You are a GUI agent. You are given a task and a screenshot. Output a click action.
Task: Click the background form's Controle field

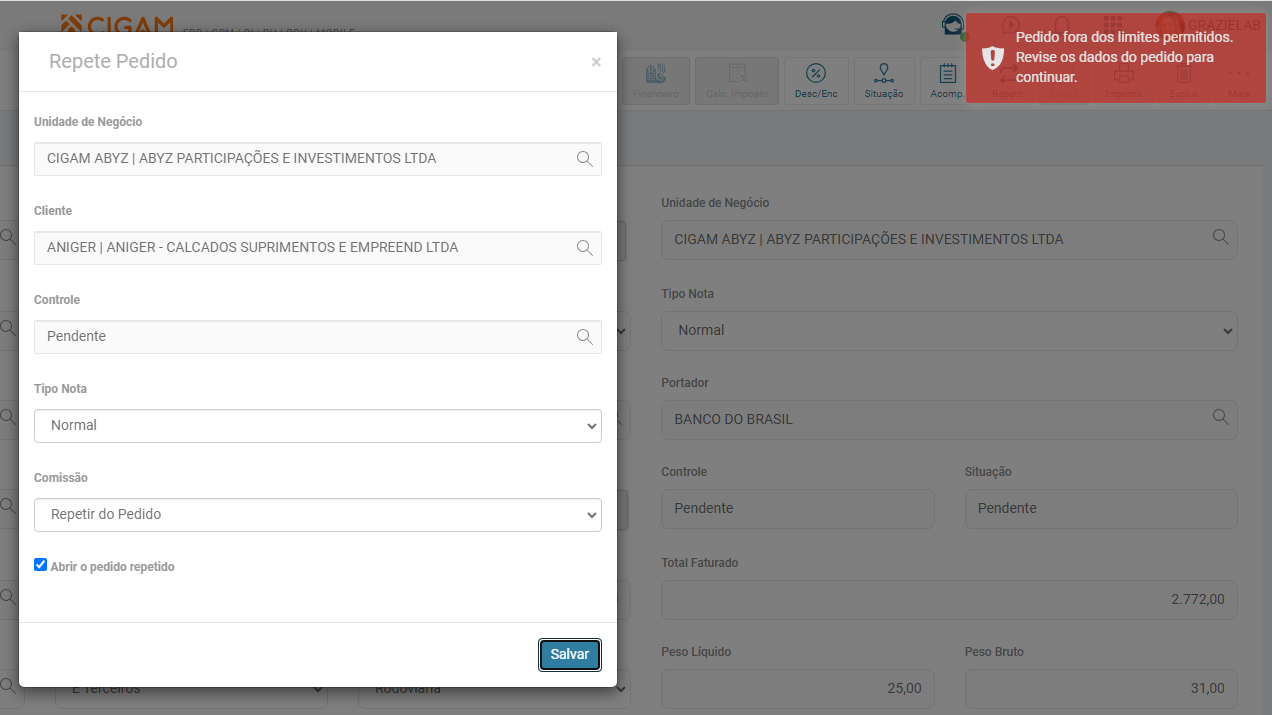click(798, 509)
